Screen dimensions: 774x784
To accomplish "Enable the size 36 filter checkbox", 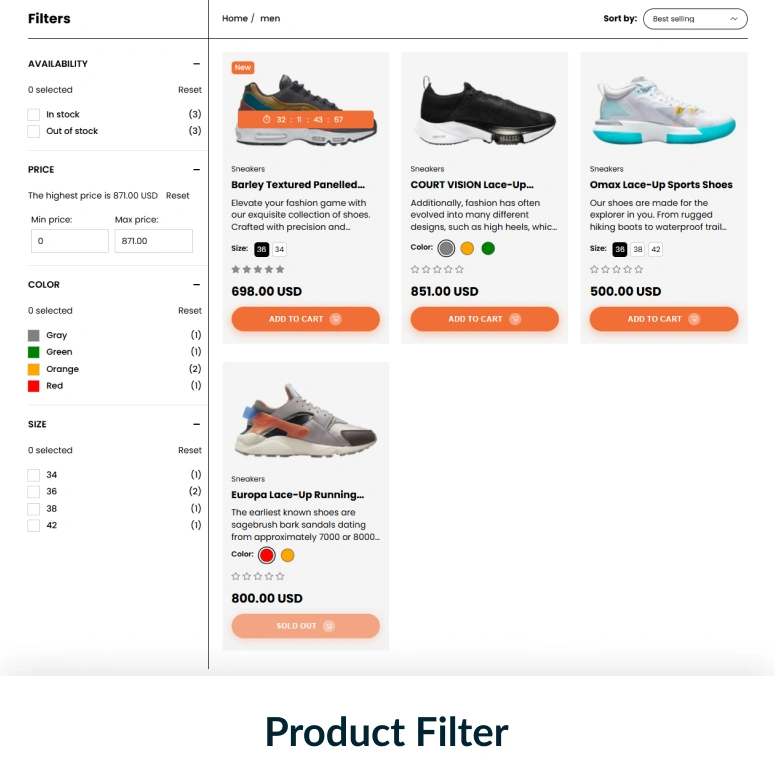I will 34,492.
